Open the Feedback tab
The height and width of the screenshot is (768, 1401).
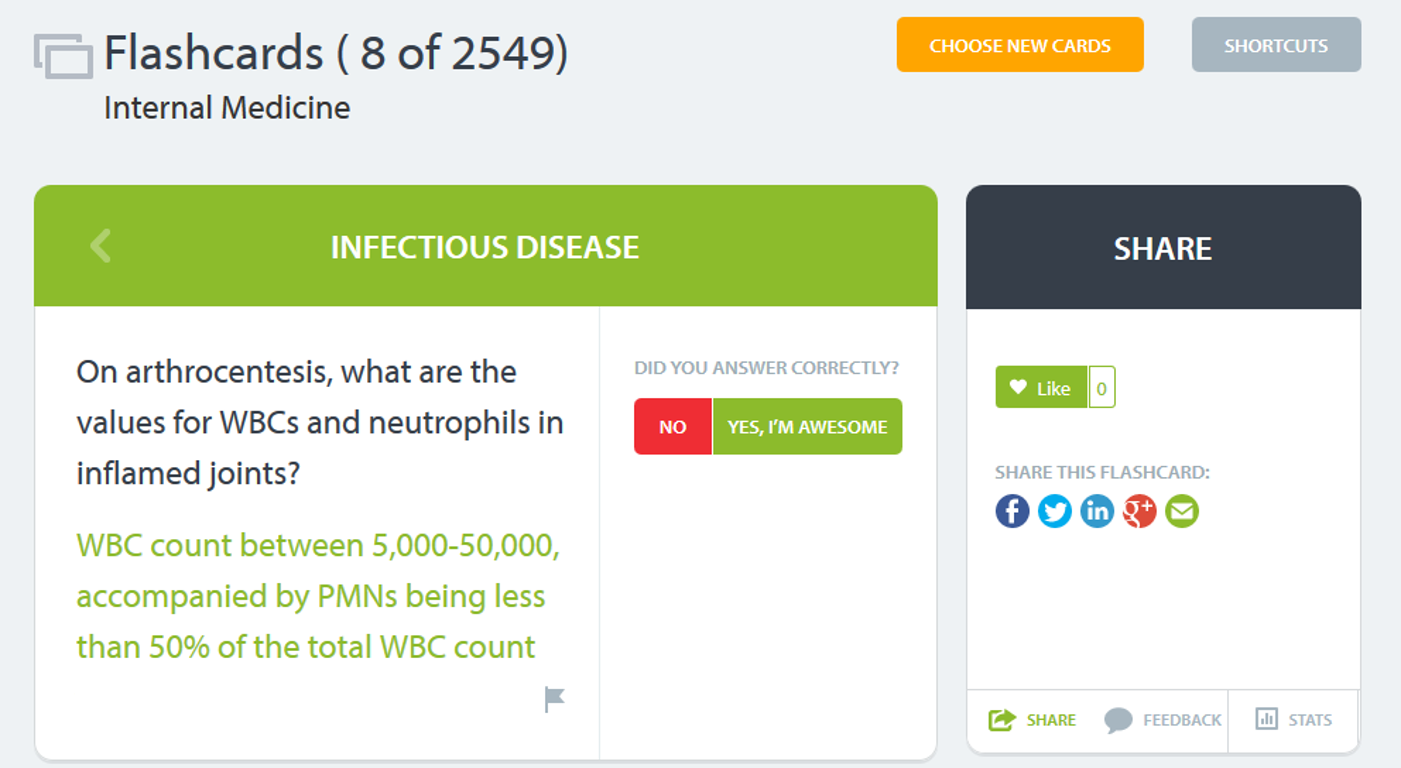tap(1163, 720)
